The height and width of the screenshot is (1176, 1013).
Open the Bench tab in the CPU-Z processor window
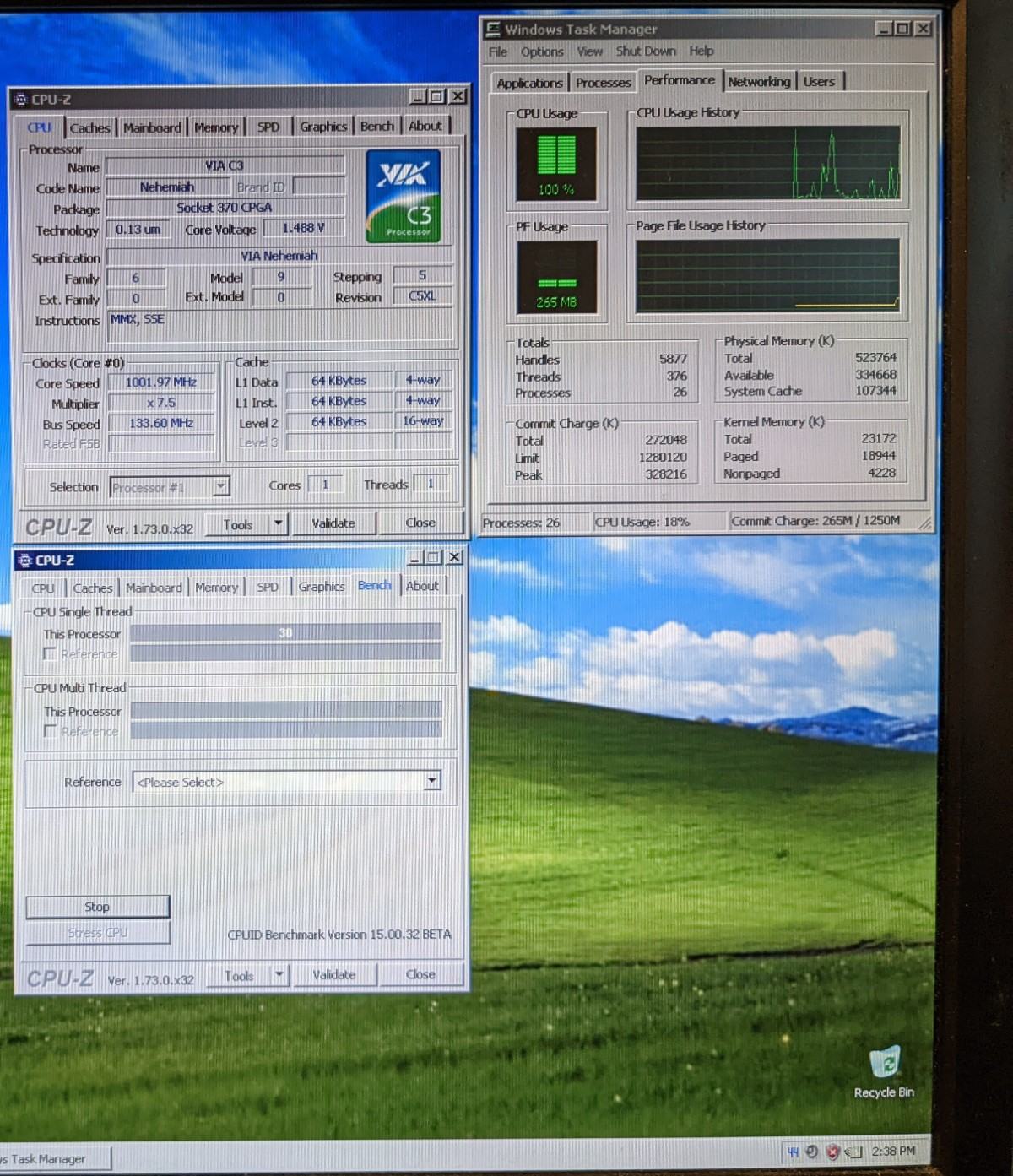377,127
